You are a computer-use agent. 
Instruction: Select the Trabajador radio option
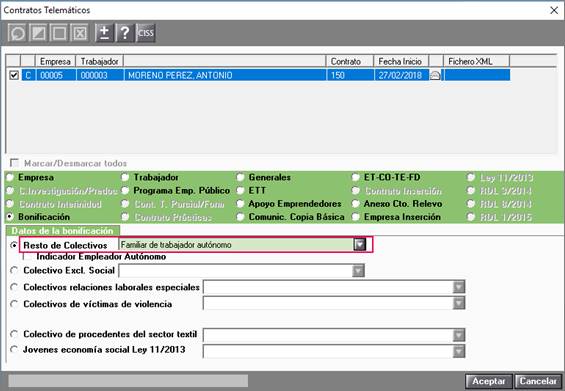click(125, 177)
